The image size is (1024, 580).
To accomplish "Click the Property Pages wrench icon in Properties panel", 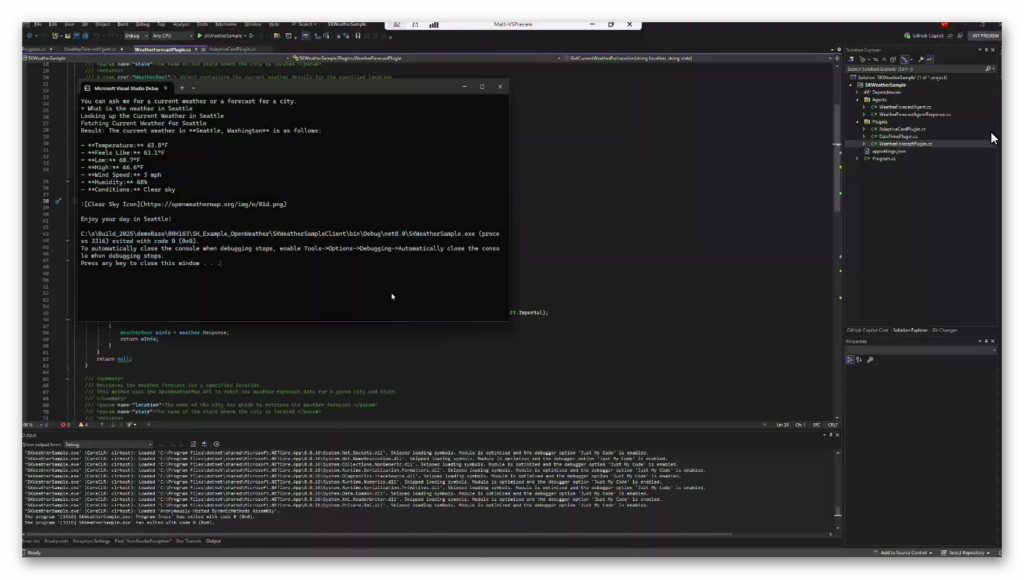I will point(870,360).
